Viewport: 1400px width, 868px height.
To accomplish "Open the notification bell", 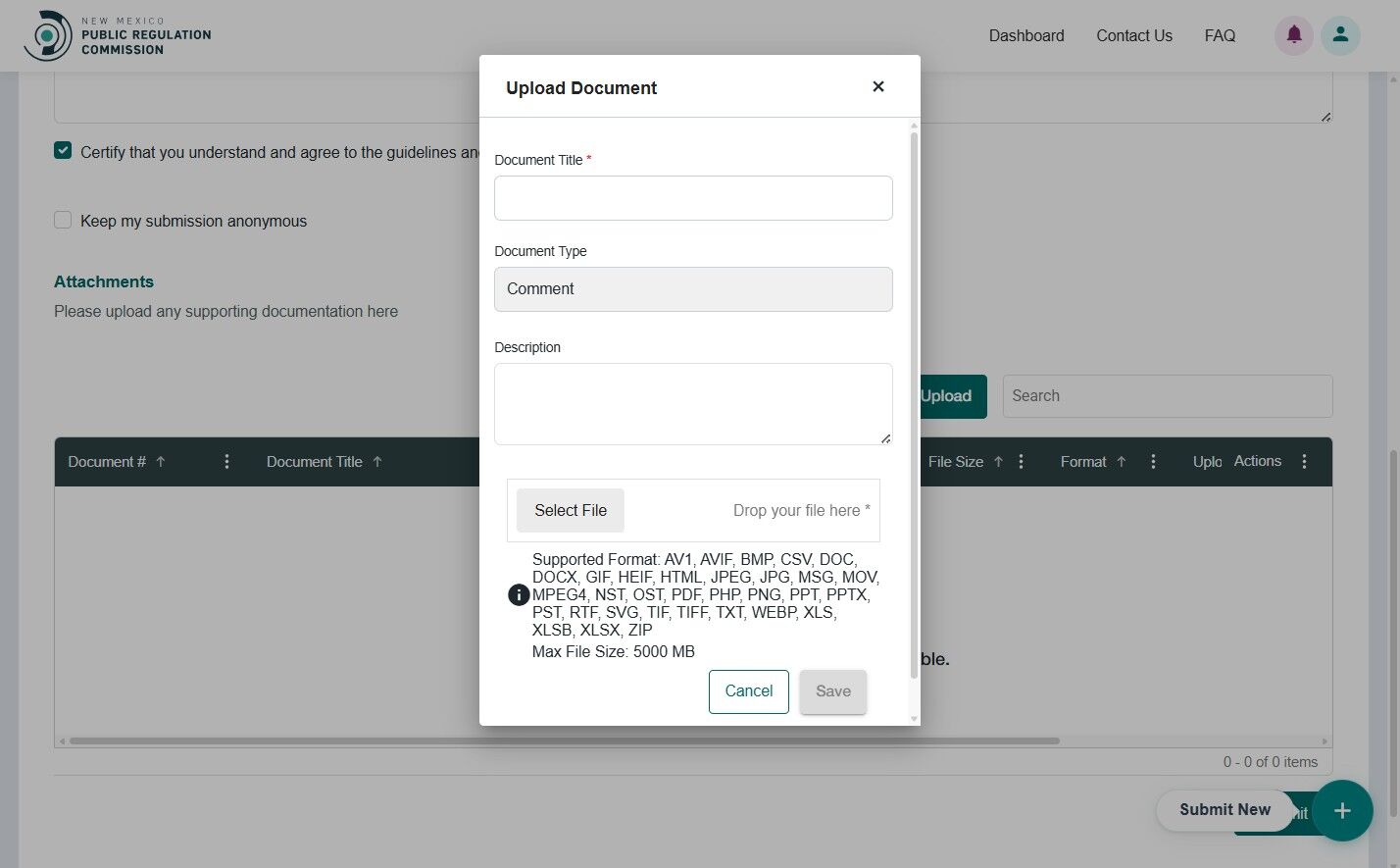I will [1293, 34].
